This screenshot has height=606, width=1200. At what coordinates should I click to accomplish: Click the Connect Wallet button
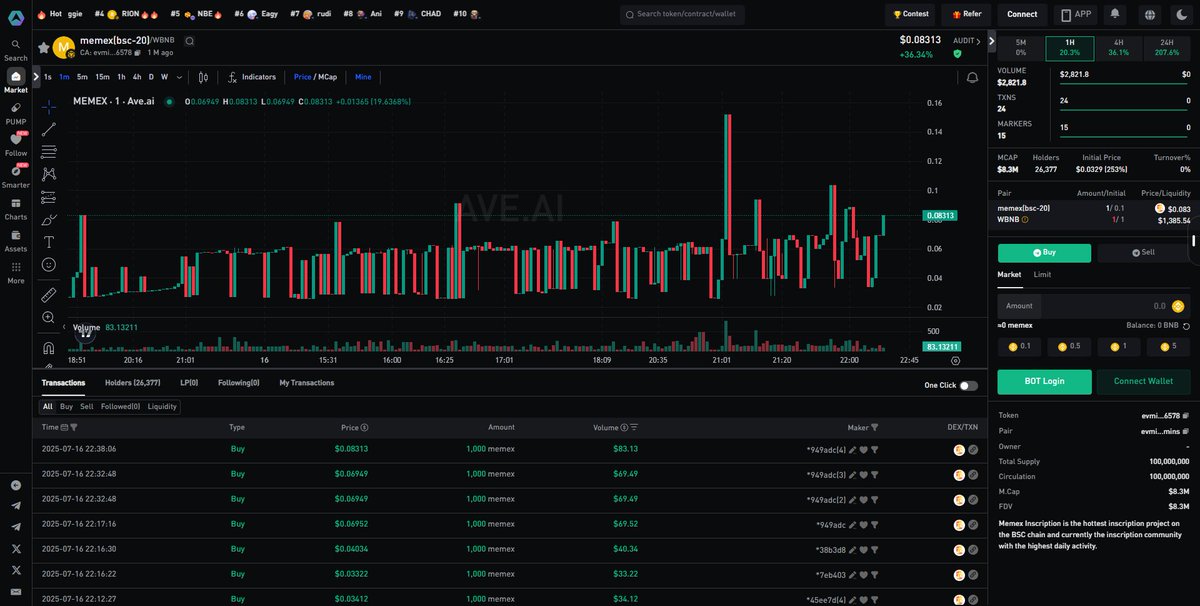[1144, 381]
